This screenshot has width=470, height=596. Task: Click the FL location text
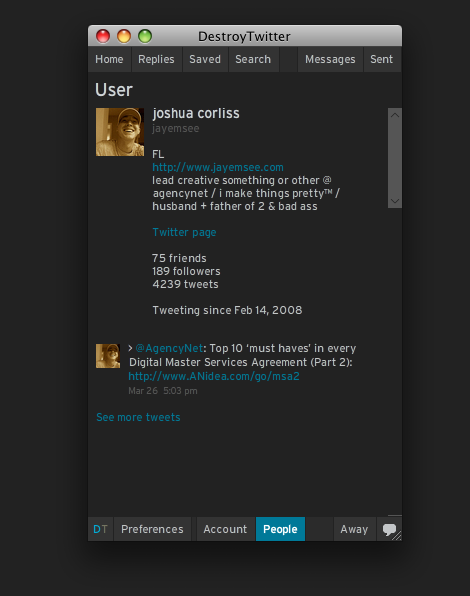158,154
